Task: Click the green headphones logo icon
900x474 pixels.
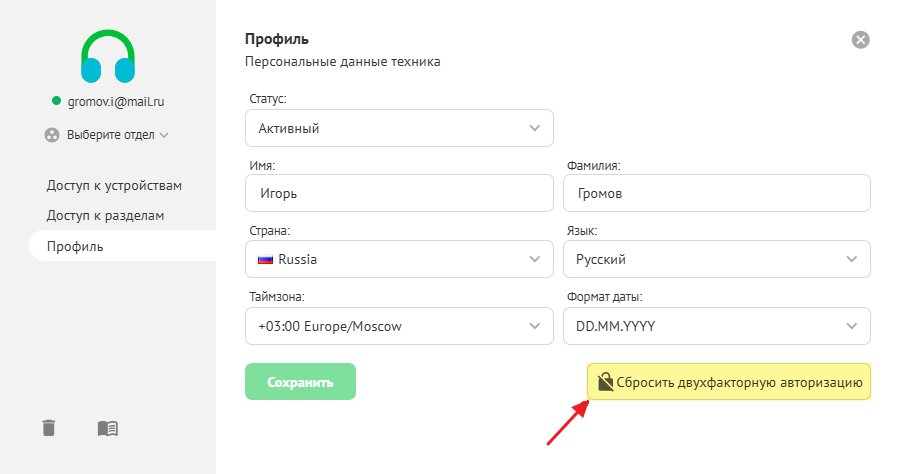Action: coord(107,56)
